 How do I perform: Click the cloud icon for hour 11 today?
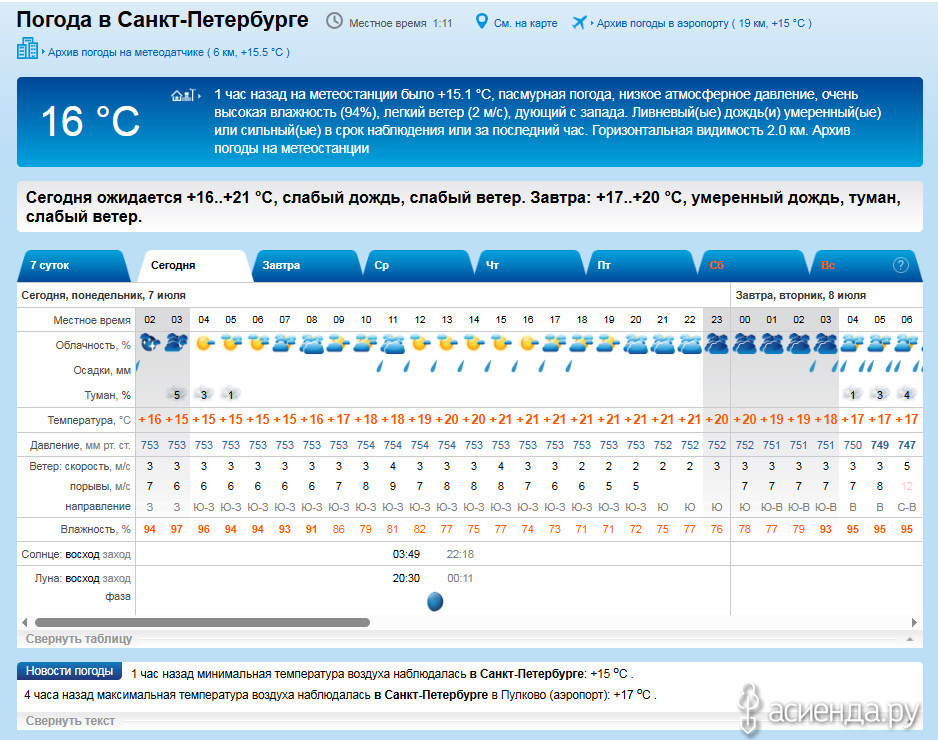[x=392, y=344]
